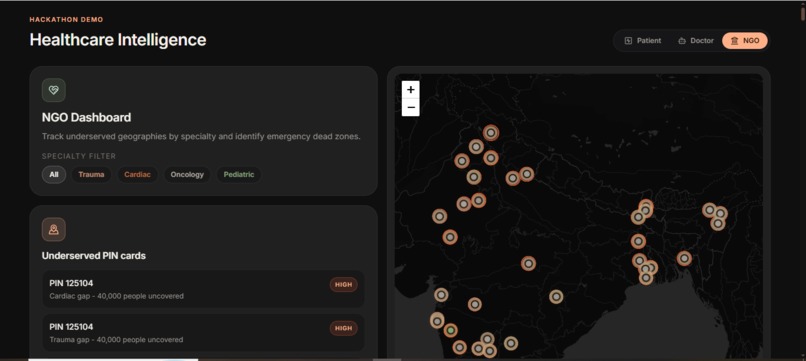
Task: Switch to the Patient role tab
Action: (x=643, y=41)
